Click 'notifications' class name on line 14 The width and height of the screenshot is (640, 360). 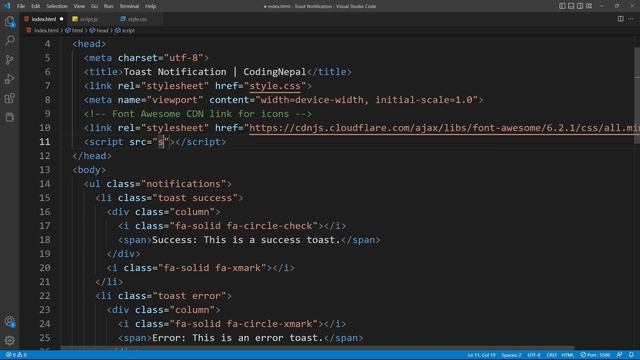(x=183, y=184)
